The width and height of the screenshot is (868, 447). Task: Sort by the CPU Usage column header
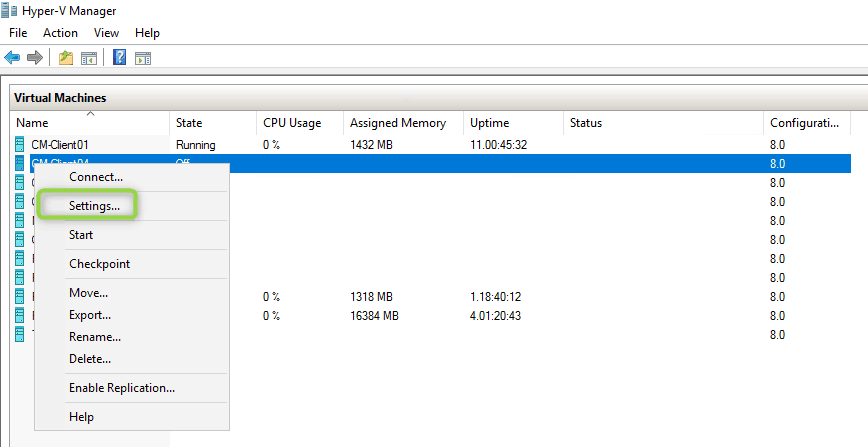(300, 123)
